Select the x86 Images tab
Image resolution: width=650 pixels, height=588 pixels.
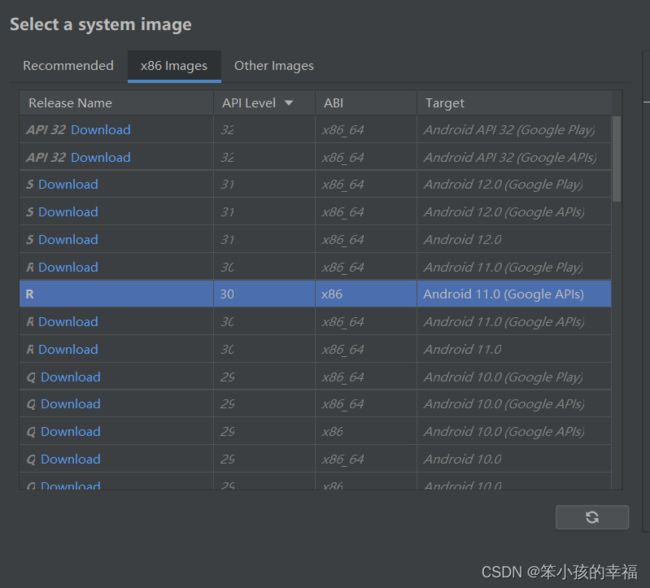(x=174, y=66)
